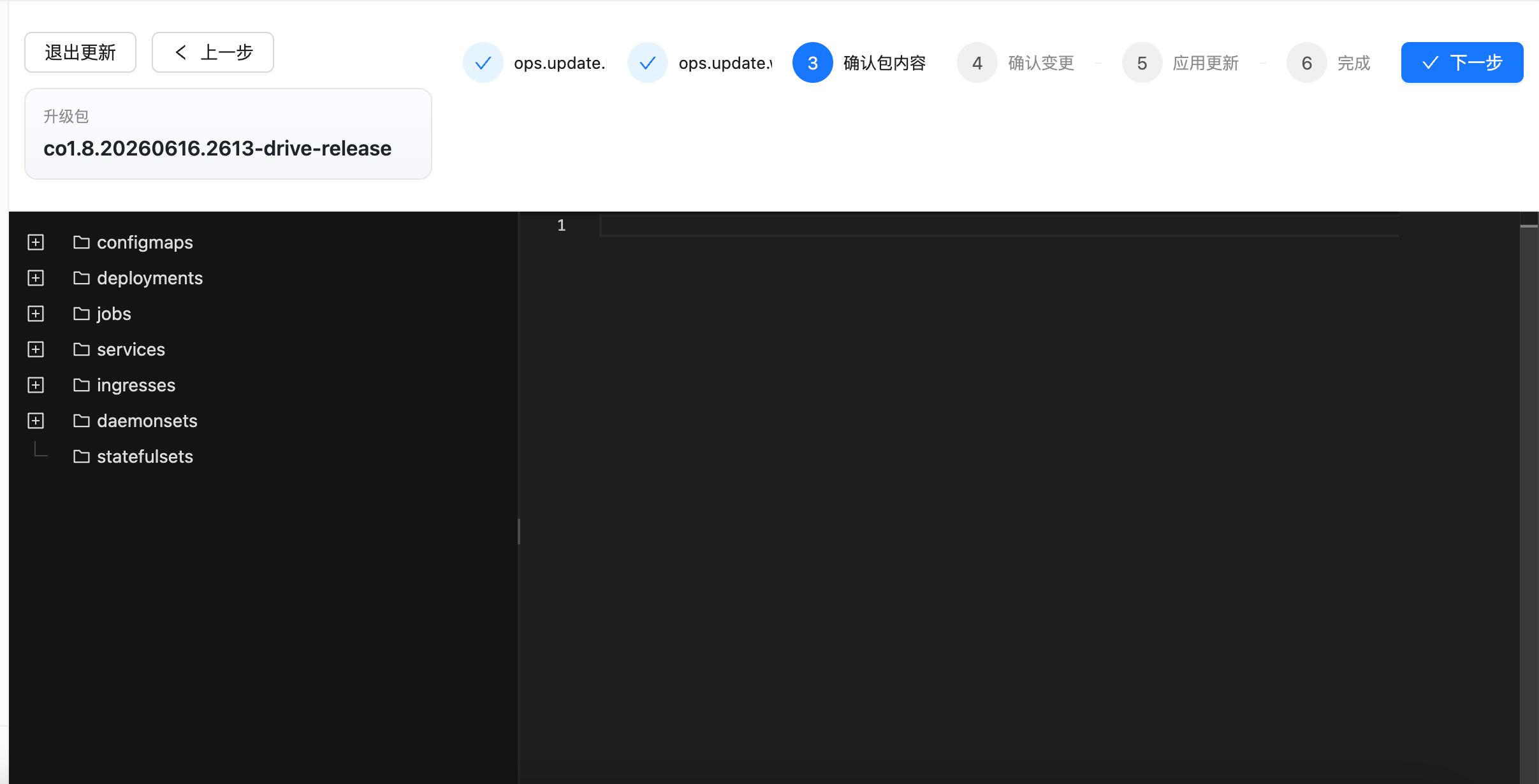1539x784 pixels.
Task: Expand the deployments folder
Action: click(x=36, y=278)
